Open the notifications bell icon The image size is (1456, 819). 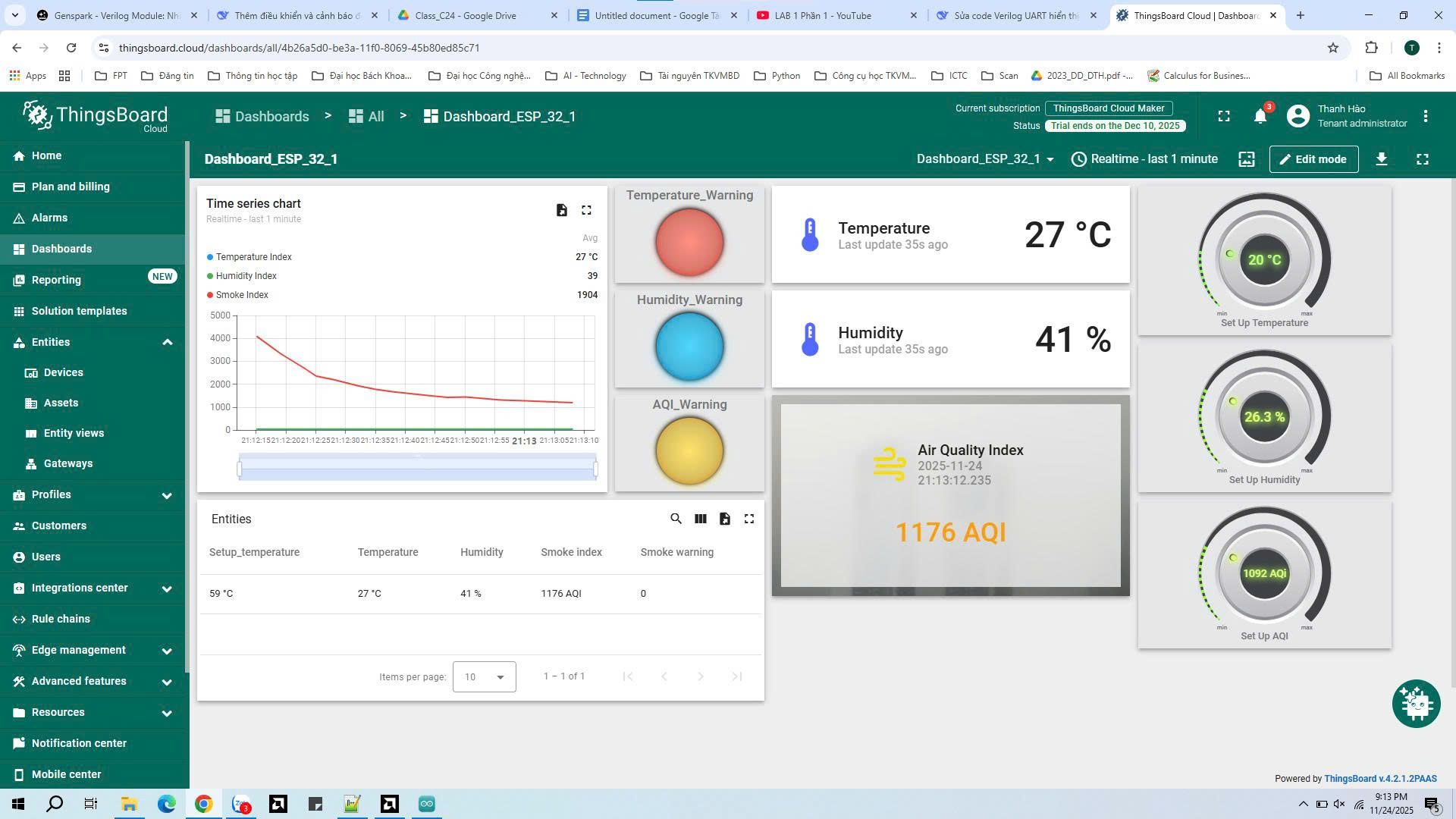coord(1260,116)
